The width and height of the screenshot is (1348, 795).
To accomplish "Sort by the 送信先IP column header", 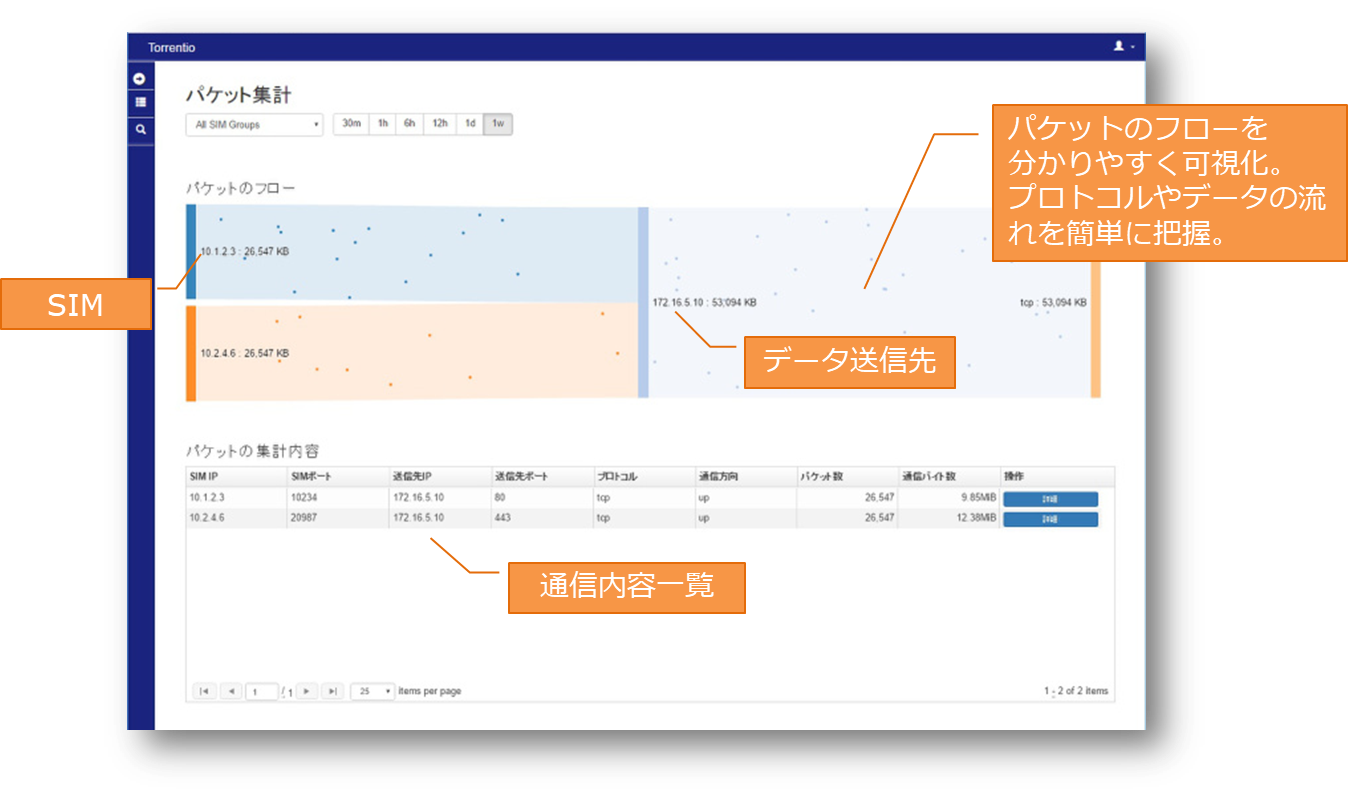I will (x=440, y=477).
